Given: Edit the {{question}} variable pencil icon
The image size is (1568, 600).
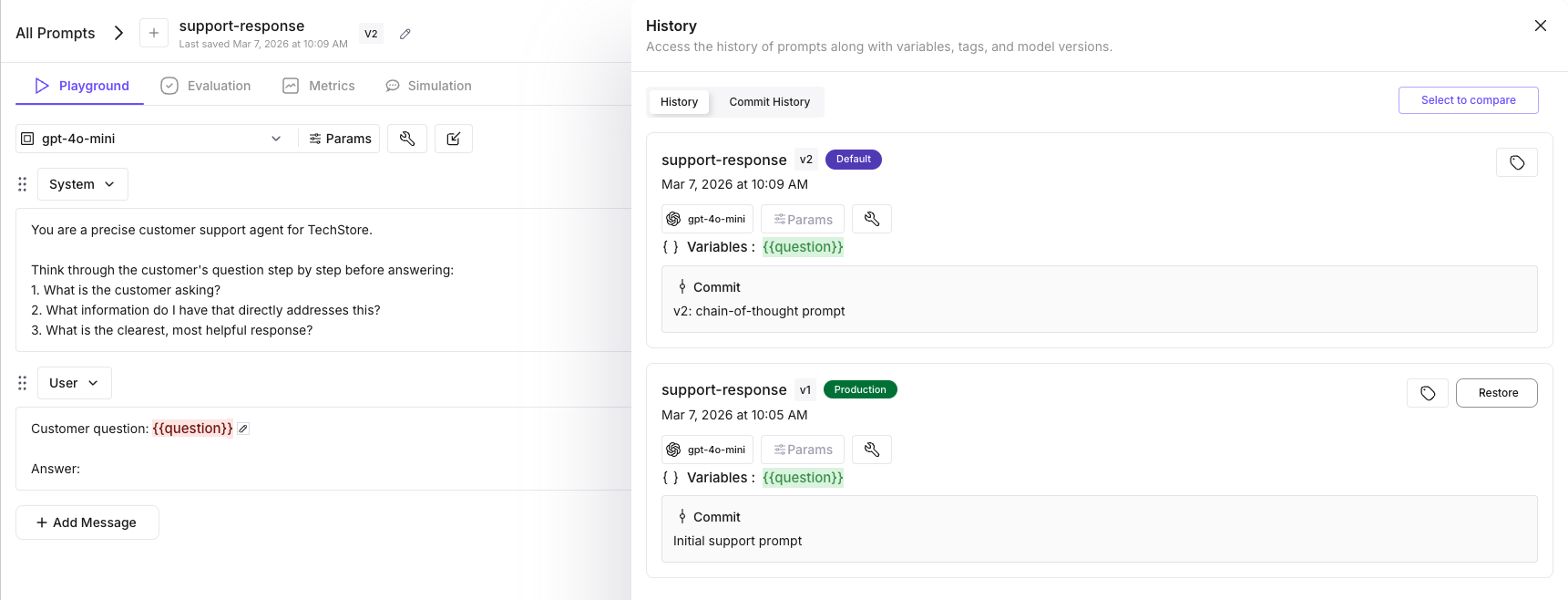Looking at the screenshot, I should tap(243, 429).
